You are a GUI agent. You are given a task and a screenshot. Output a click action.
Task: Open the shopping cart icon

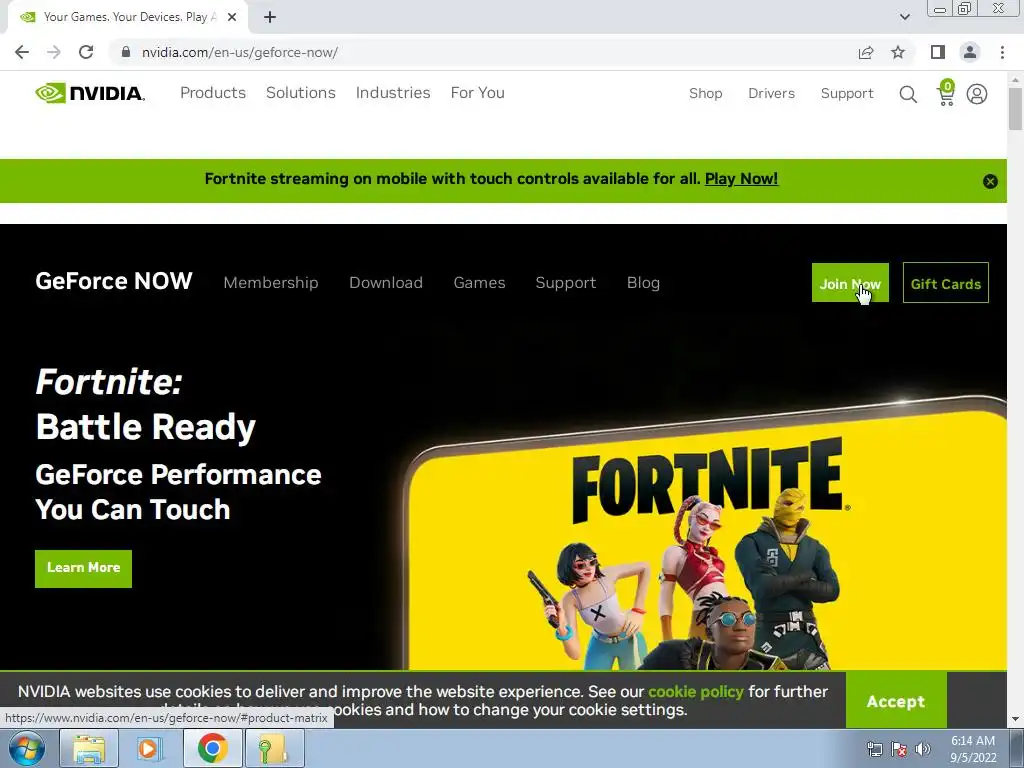pyautogui.click(x=946, y=93)
